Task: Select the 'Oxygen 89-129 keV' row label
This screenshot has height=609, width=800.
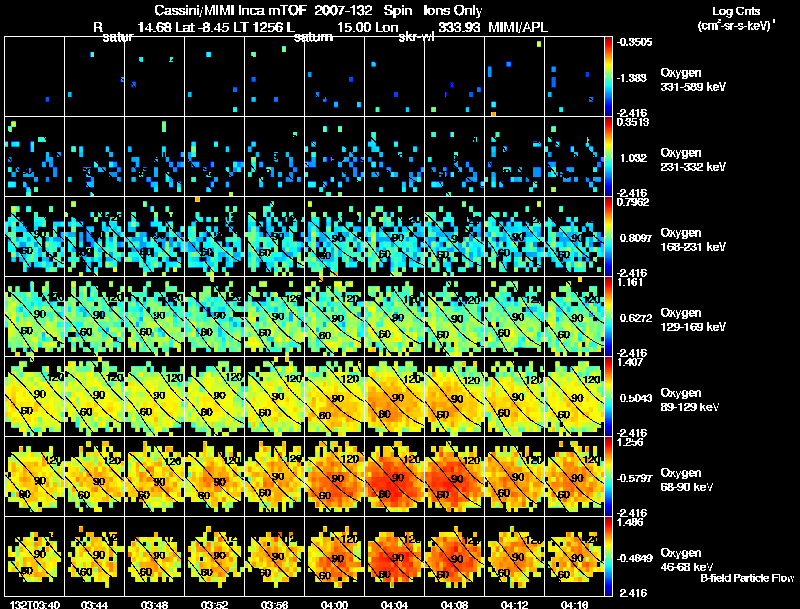Action: click(x=690, y=400)
